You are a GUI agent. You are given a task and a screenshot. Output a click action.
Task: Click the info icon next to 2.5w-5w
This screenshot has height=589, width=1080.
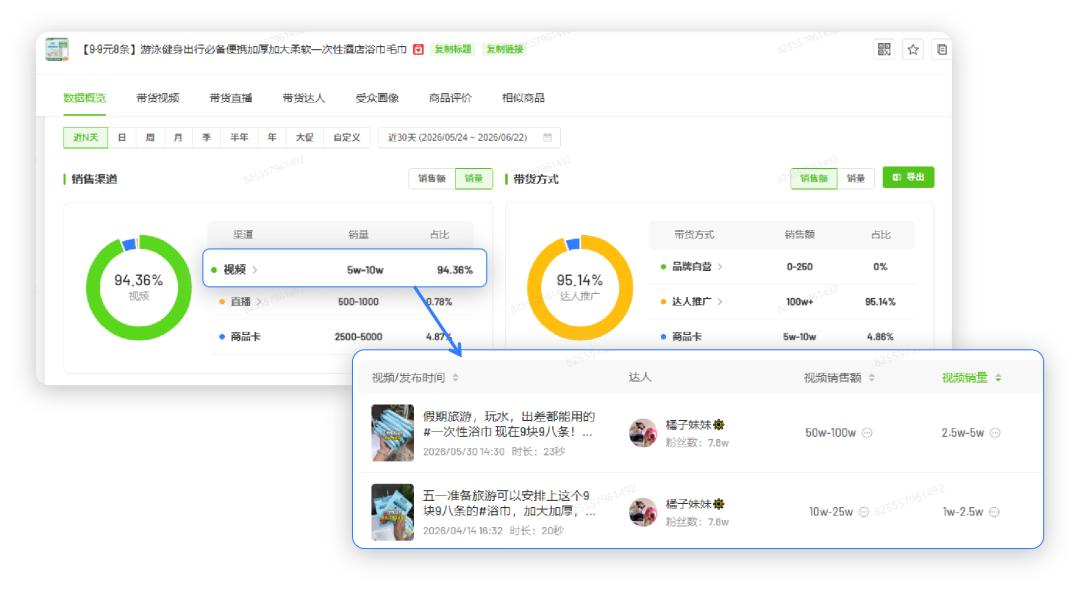(995, 433)
